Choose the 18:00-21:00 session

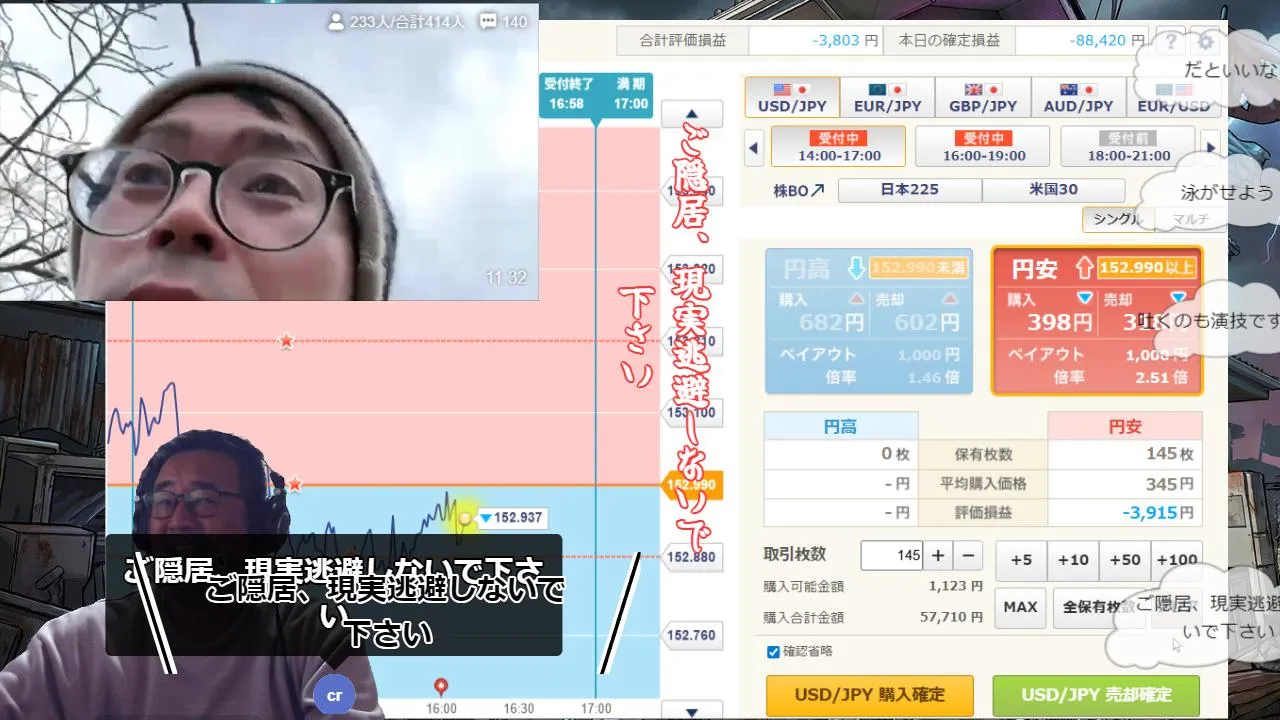click(x=1128, y=147)
